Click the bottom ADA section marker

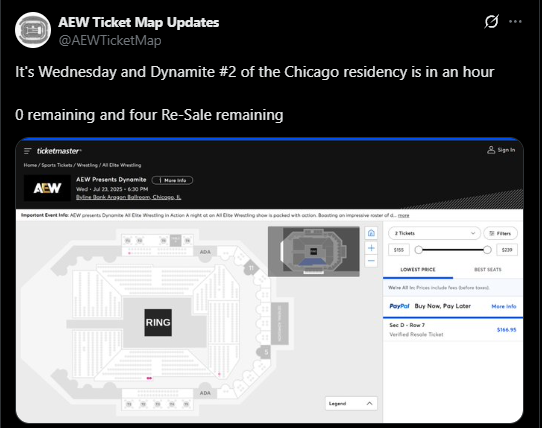(205, 393)
